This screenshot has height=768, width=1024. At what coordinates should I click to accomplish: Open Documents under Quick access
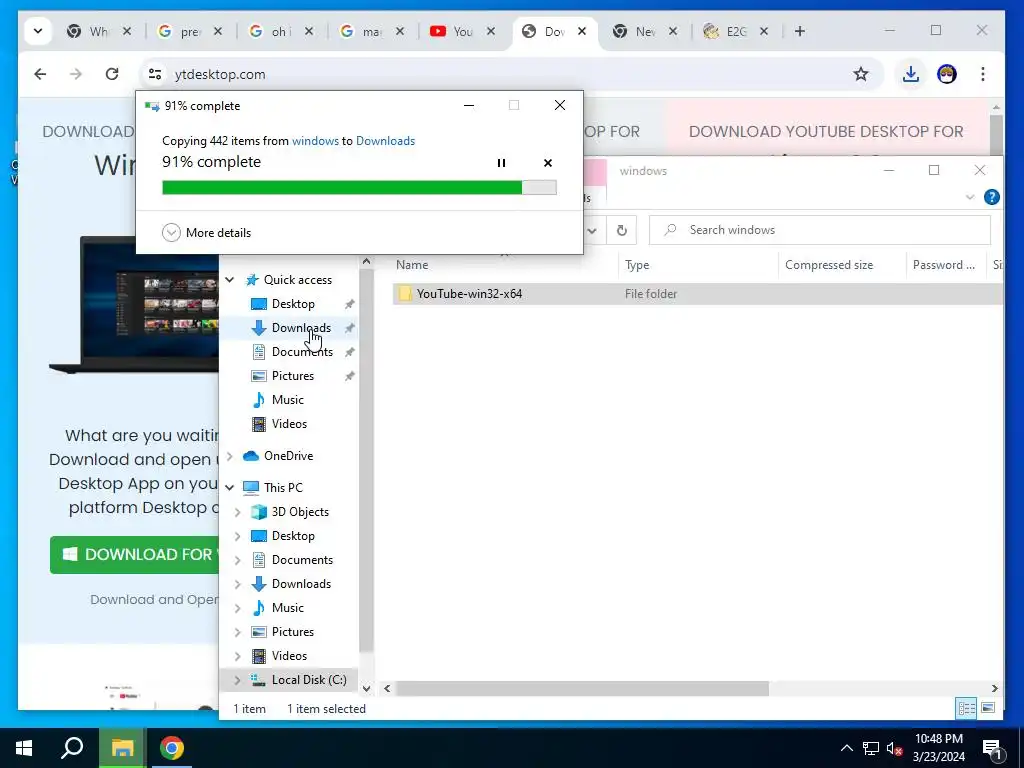click(302, 352)
